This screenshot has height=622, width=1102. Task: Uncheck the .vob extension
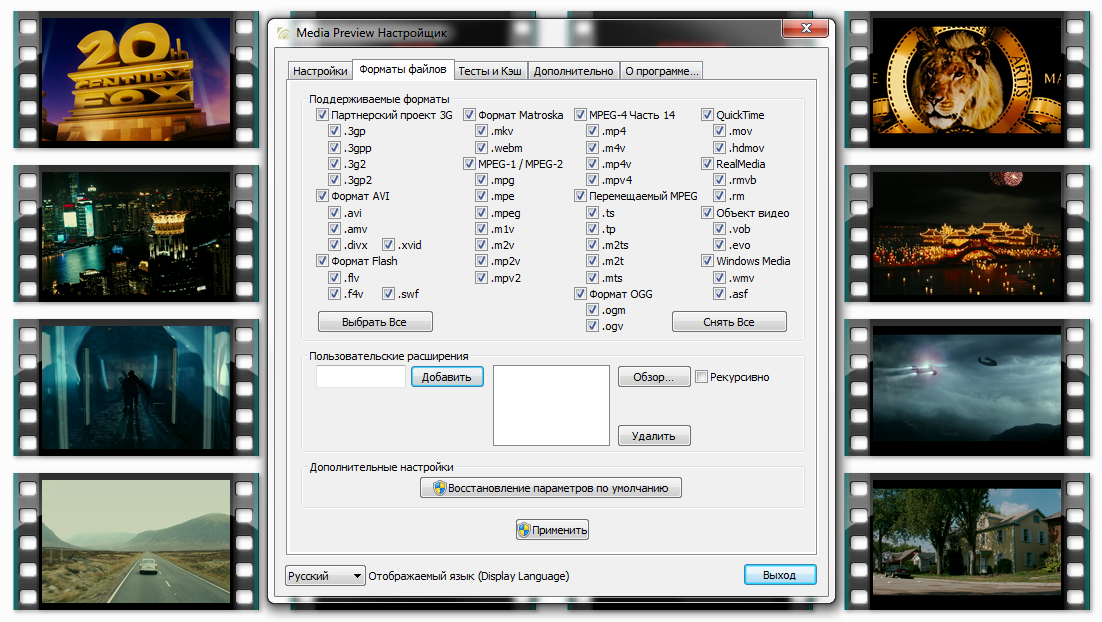(720, 228)
